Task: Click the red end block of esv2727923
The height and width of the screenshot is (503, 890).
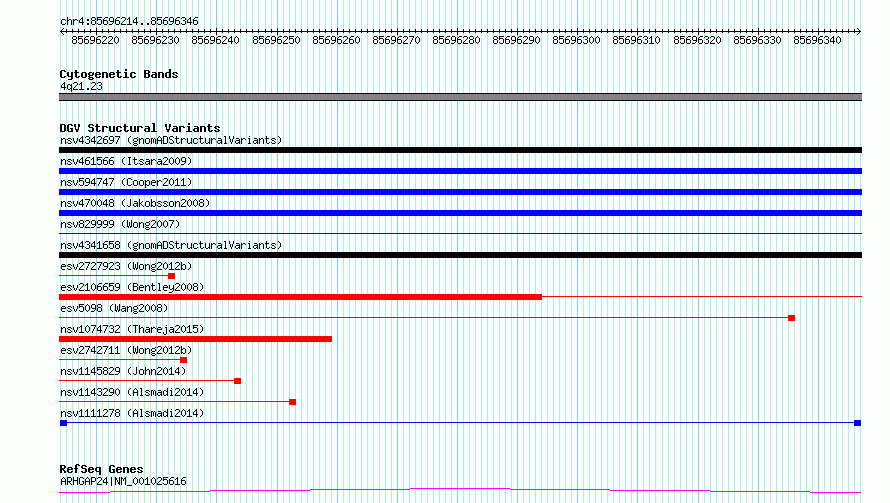Action: pyautogui.click(x=171, y=276)
